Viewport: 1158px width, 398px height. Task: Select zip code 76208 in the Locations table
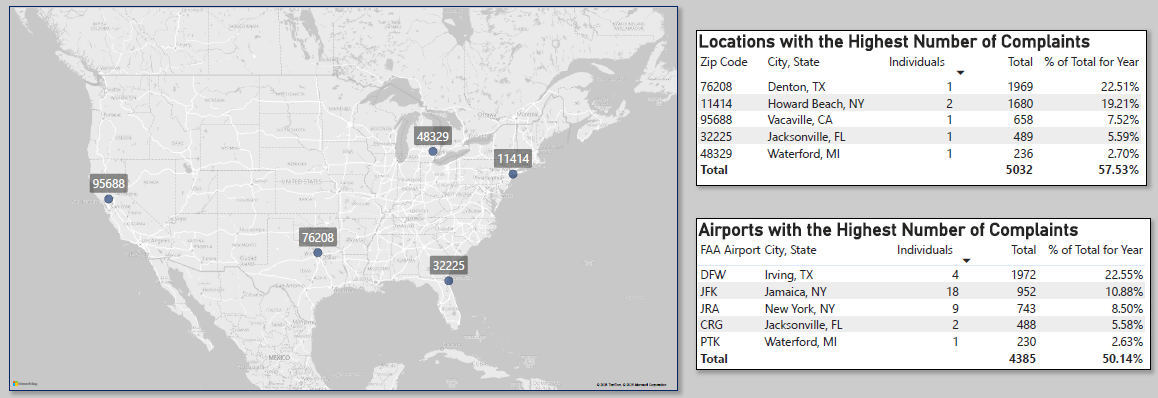point(716,86)
